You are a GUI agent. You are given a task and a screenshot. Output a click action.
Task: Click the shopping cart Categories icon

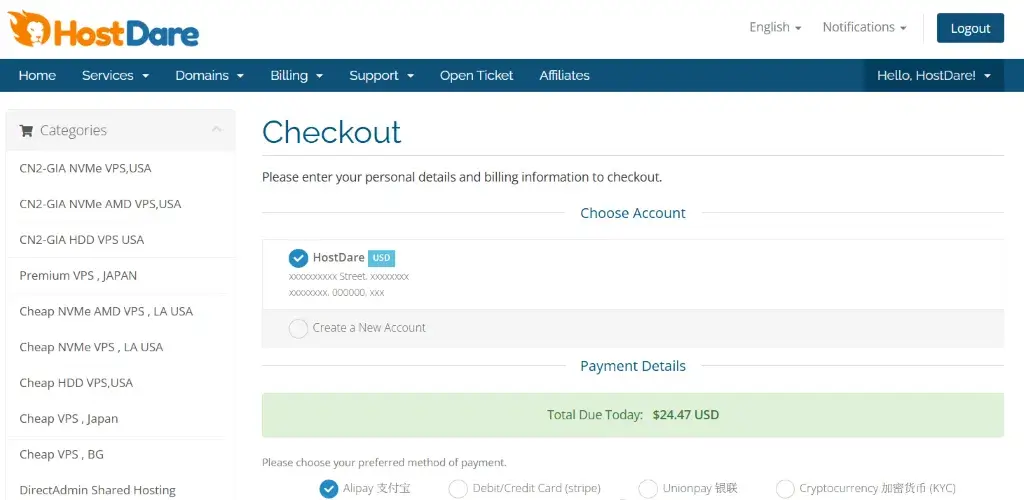tap(26, 131)
